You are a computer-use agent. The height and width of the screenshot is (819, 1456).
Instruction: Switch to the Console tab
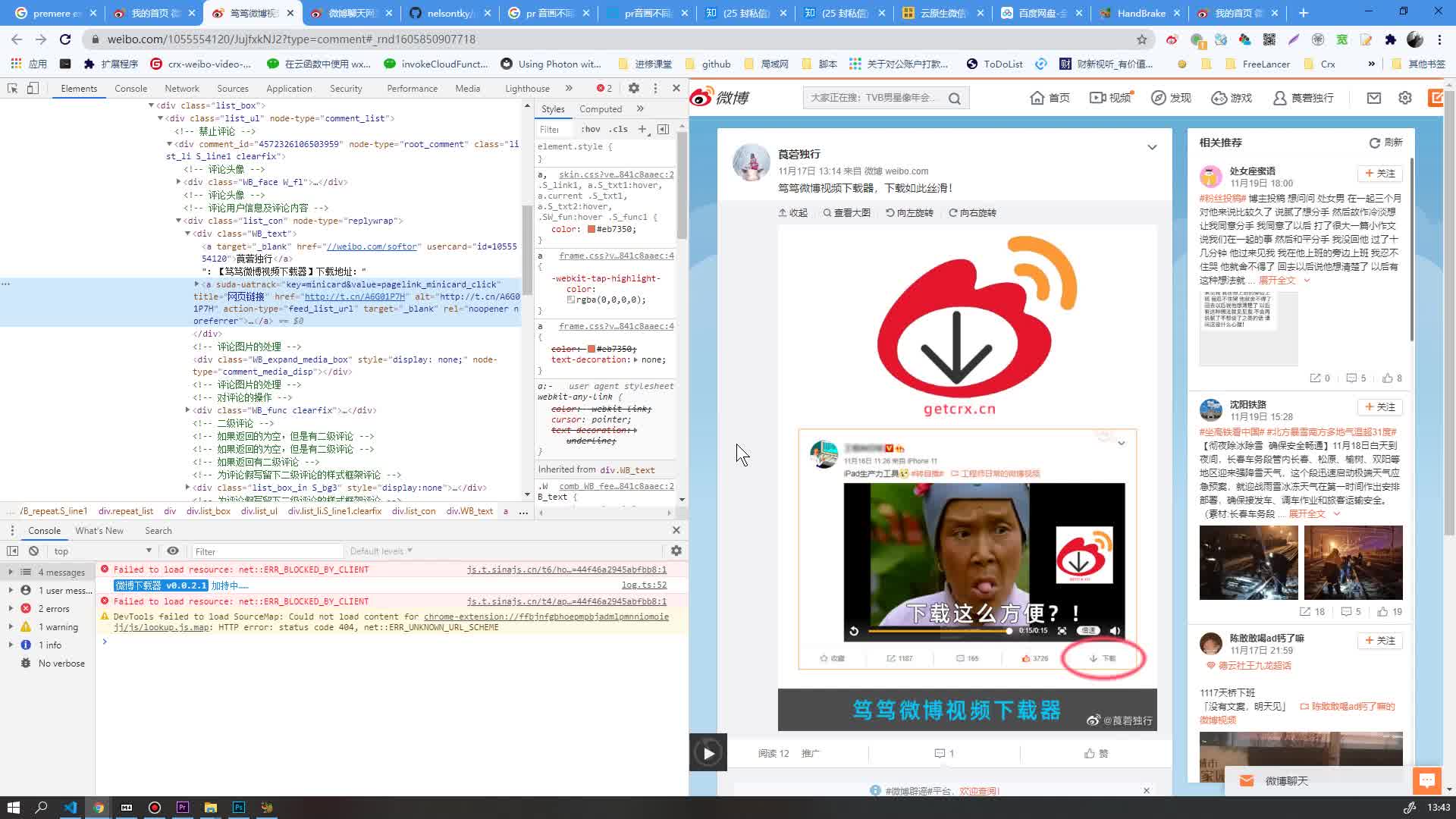pyautogui.click(x=130, y=89)
